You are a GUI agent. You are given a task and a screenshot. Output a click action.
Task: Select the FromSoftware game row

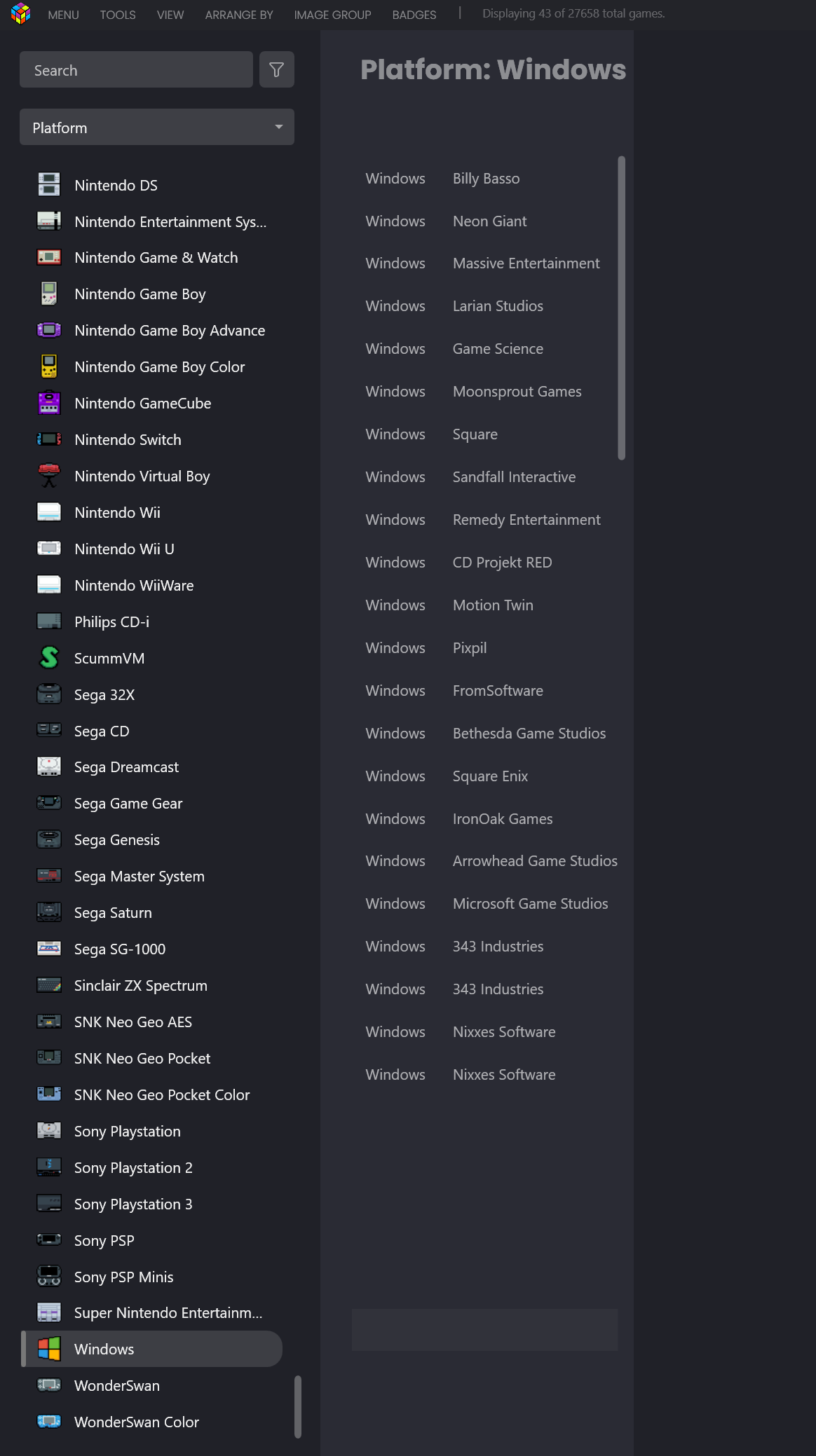tap(484, 691)
